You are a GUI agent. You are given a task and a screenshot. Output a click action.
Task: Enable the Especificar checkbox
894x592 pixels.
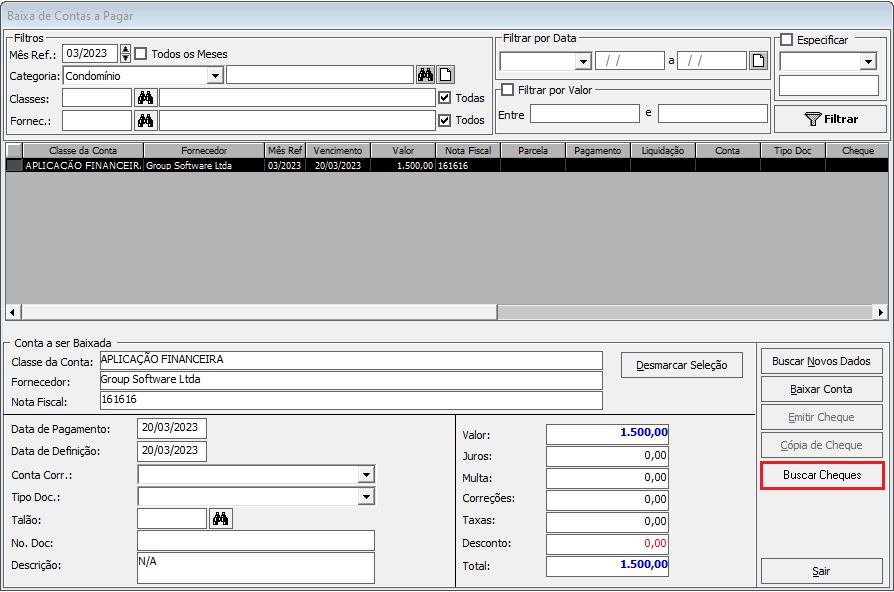point(787,40)
